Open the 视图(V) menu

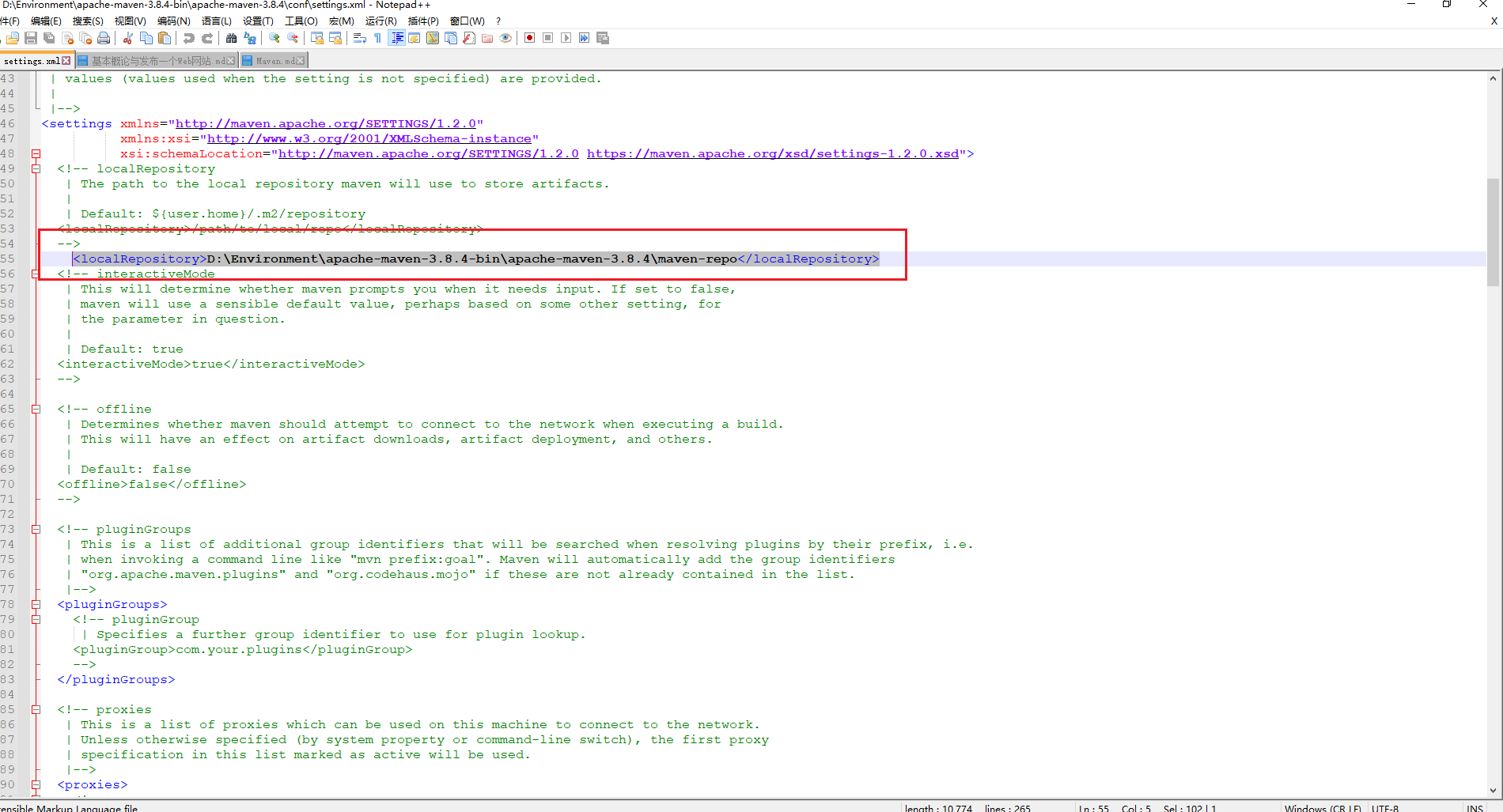130,21
